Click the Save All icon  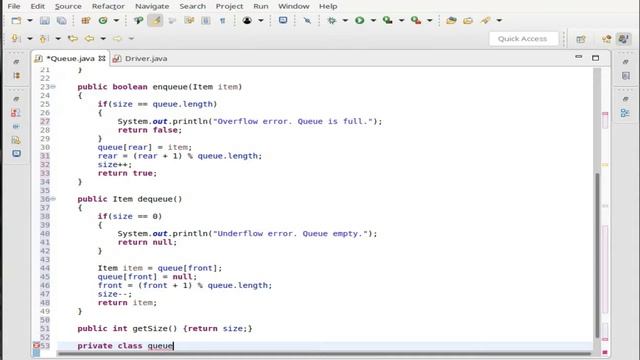(x=62, y=20)
